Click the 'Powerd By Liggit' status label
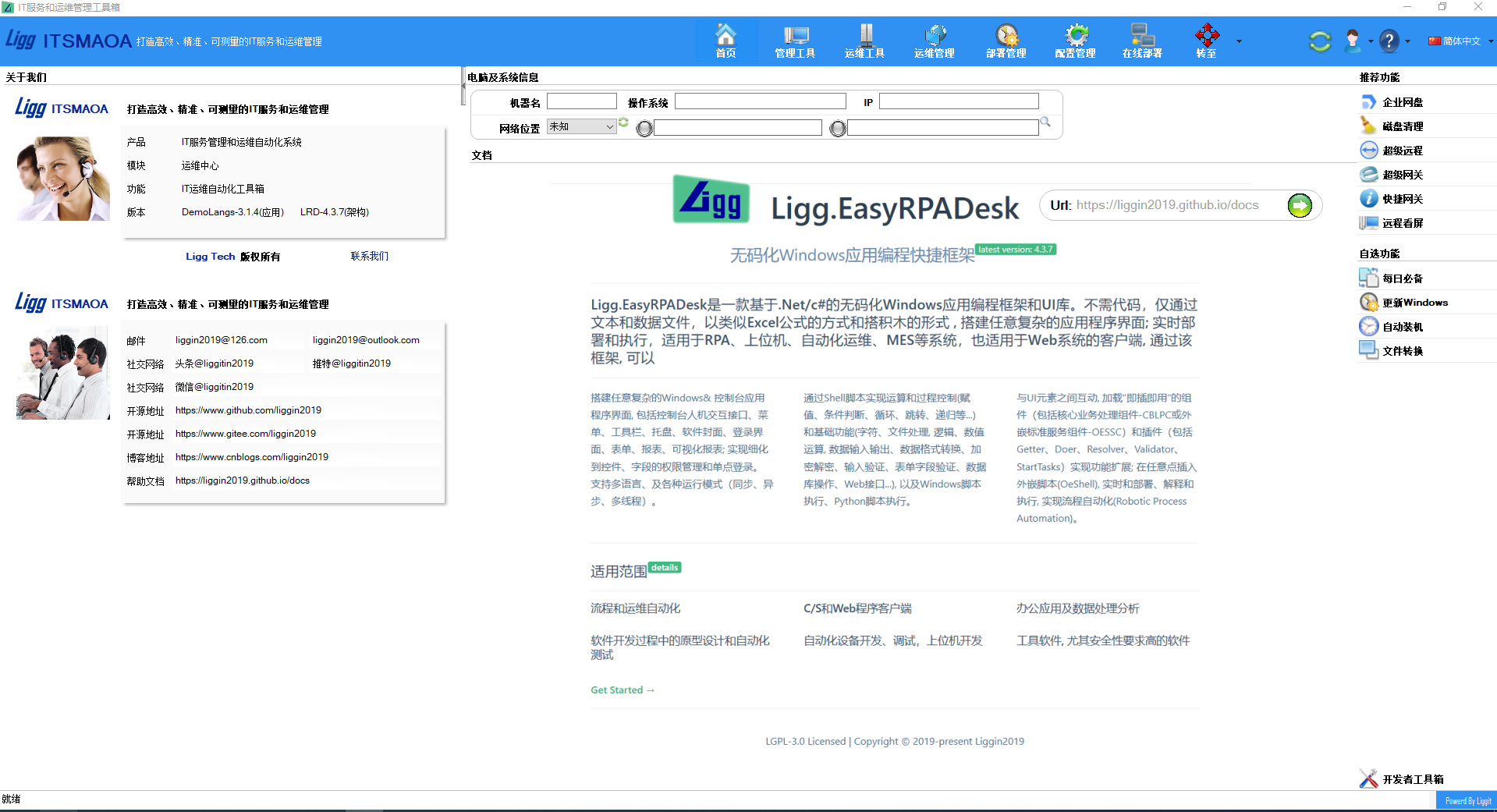The height and width of the screenshot is (812, 1497). click(1467, 800)
